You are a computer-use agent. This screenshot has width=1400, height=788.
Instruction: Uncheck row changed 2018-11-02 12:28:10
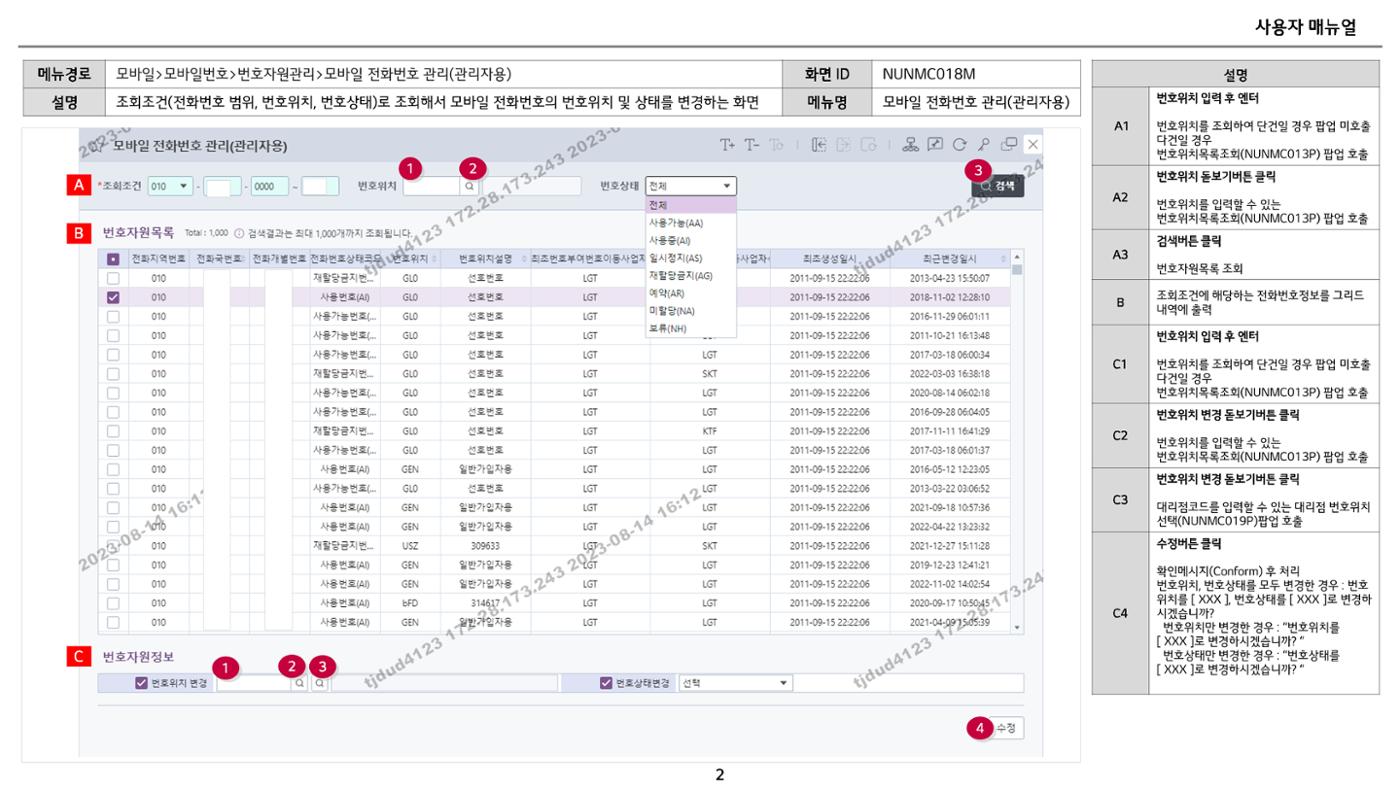pyautogui.click(x=113, y=297)
